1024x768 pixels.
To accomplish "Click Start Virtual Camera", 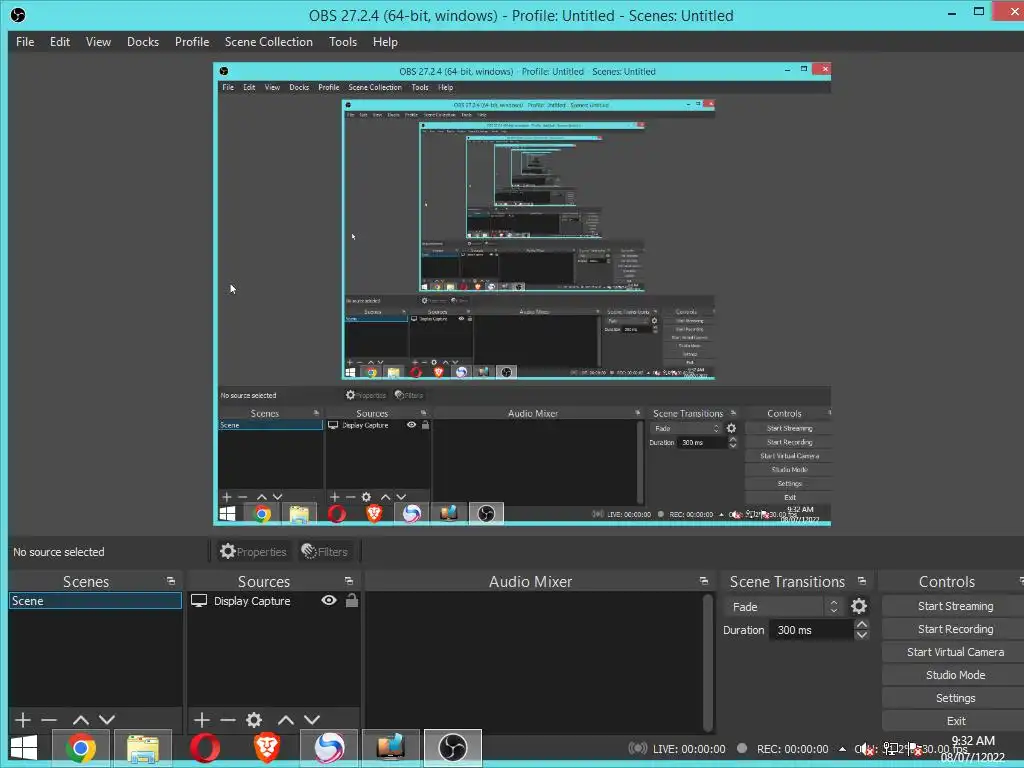I will 955,652.
